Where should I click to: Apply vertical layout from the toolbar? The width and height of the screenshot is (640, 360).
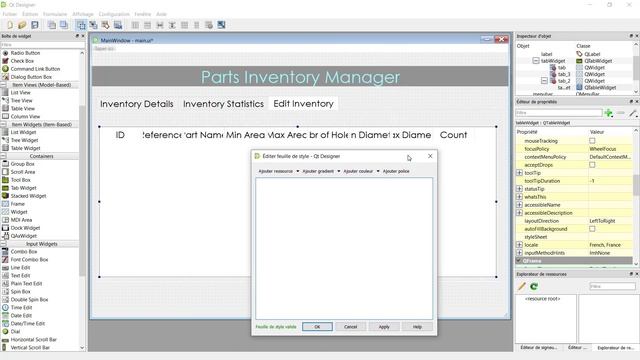tap(147, 25)
